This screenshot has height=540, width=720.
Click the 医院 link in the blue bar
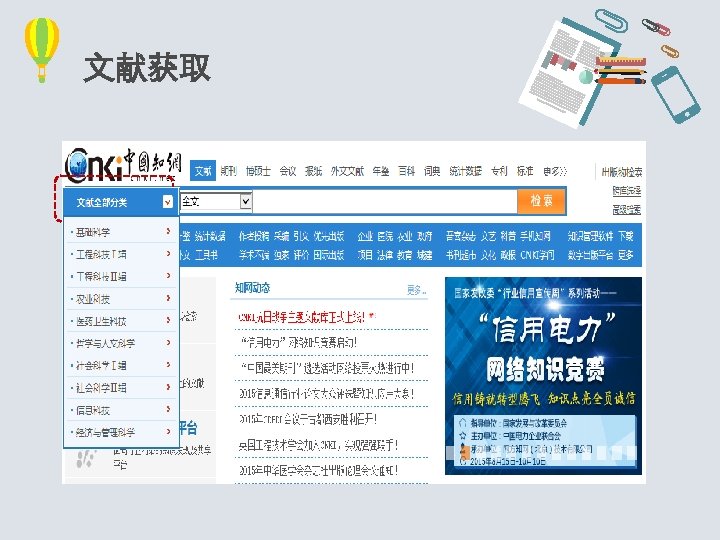pyautogui.click(x=385, y=236)
